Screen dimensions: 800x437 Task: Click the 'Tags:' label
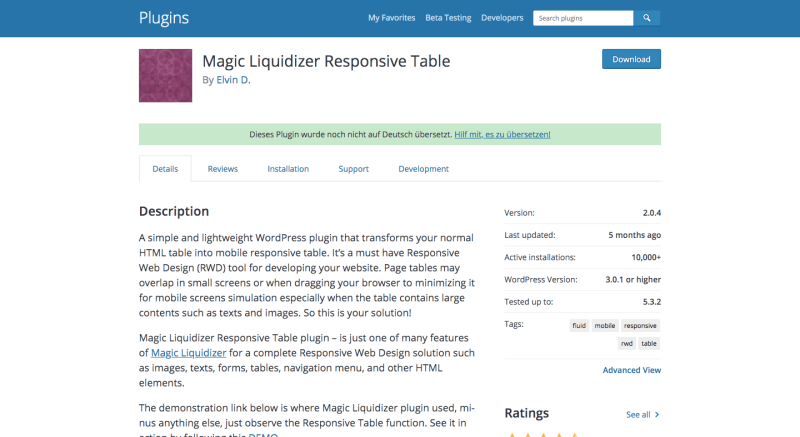pyautogui.click(x=514, y=324)
